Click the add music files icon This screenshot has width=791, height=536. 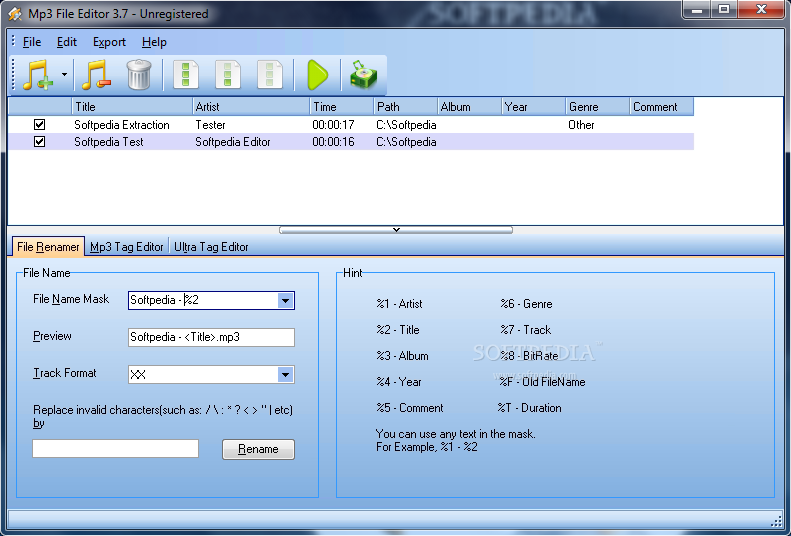pos(39,75)
